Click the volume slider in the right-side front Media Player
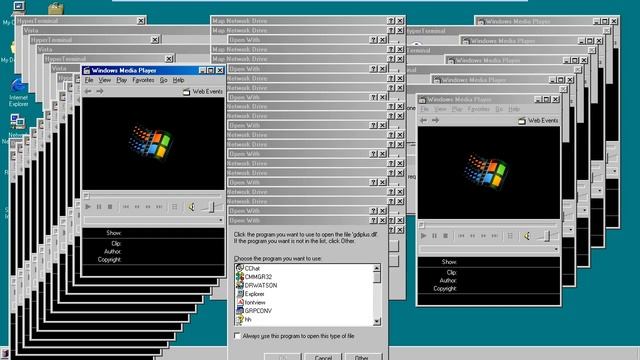This screenshot has height=360, width=640. point(547,236)
